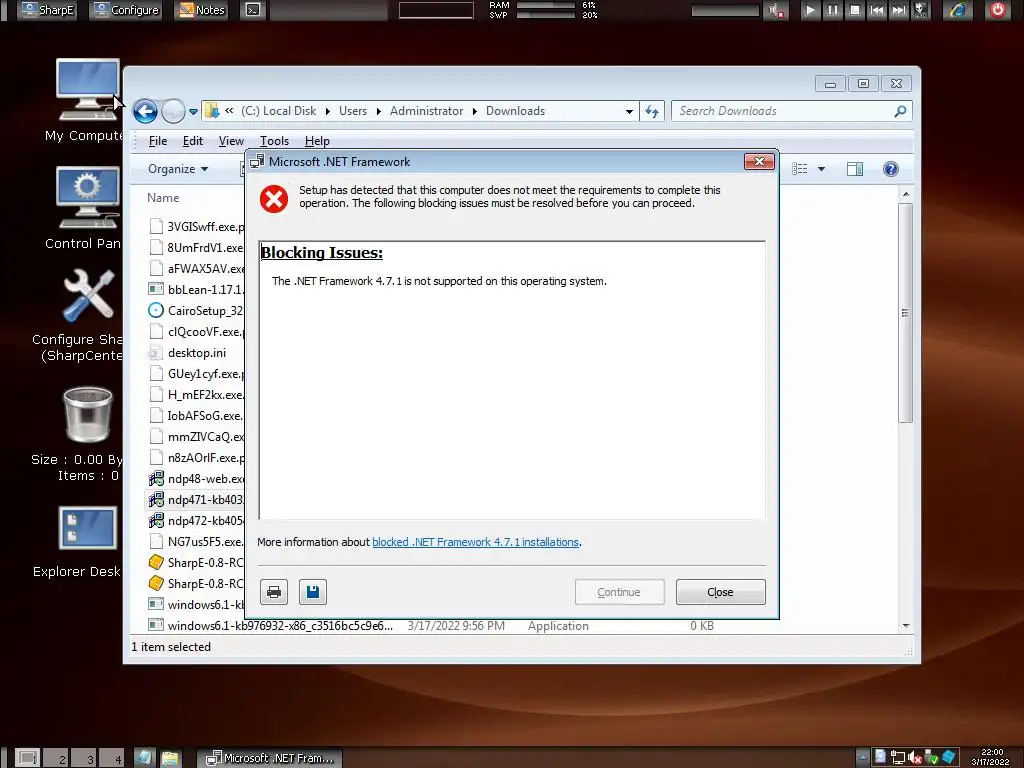Screen dimensions: 1024x768
Task: Click the blue Help question mark icon
Action: coord(890,169)
